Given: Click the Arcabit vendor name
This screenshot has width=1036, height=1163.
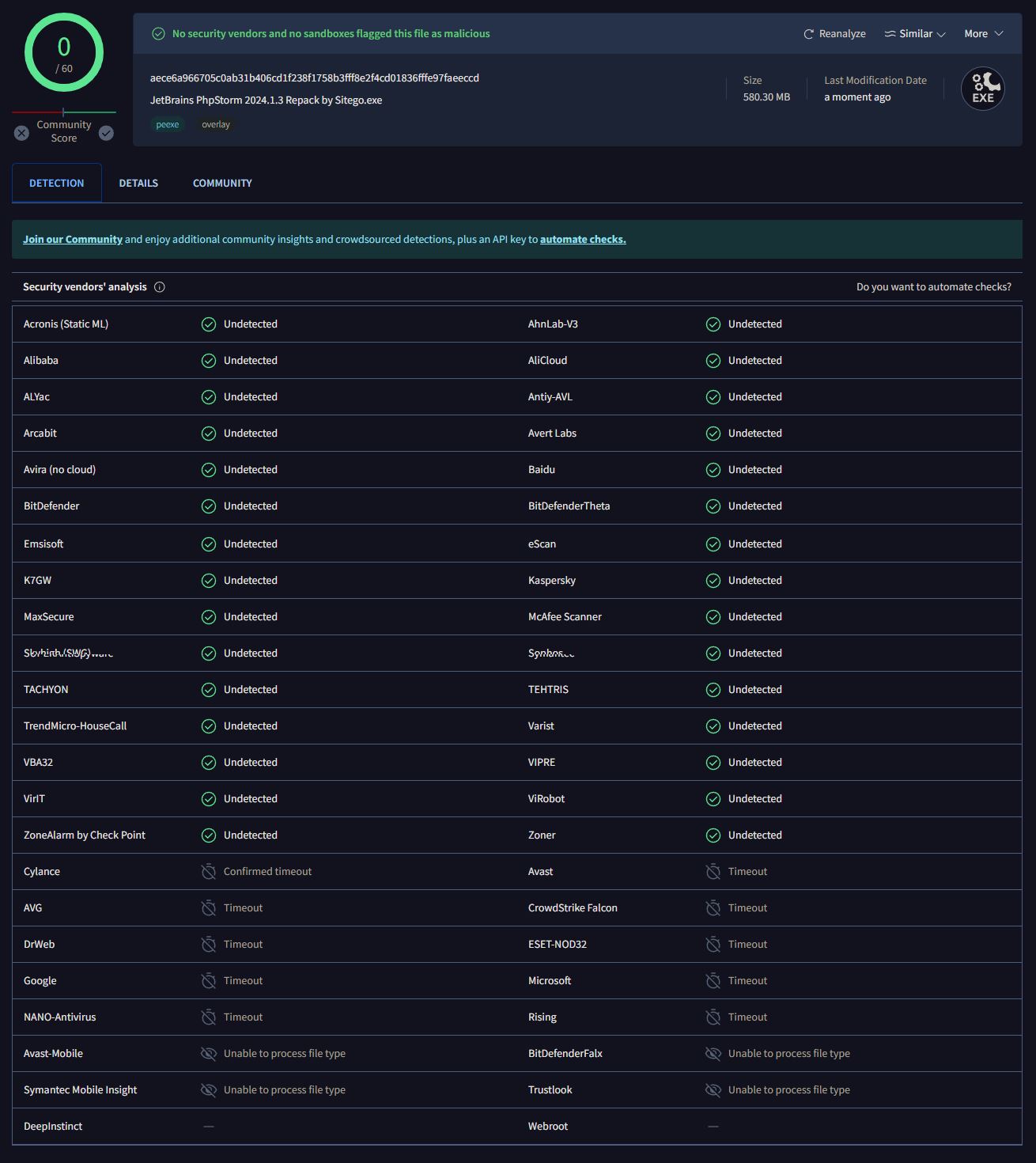Looking at the screenshot, I should point(40,434).
